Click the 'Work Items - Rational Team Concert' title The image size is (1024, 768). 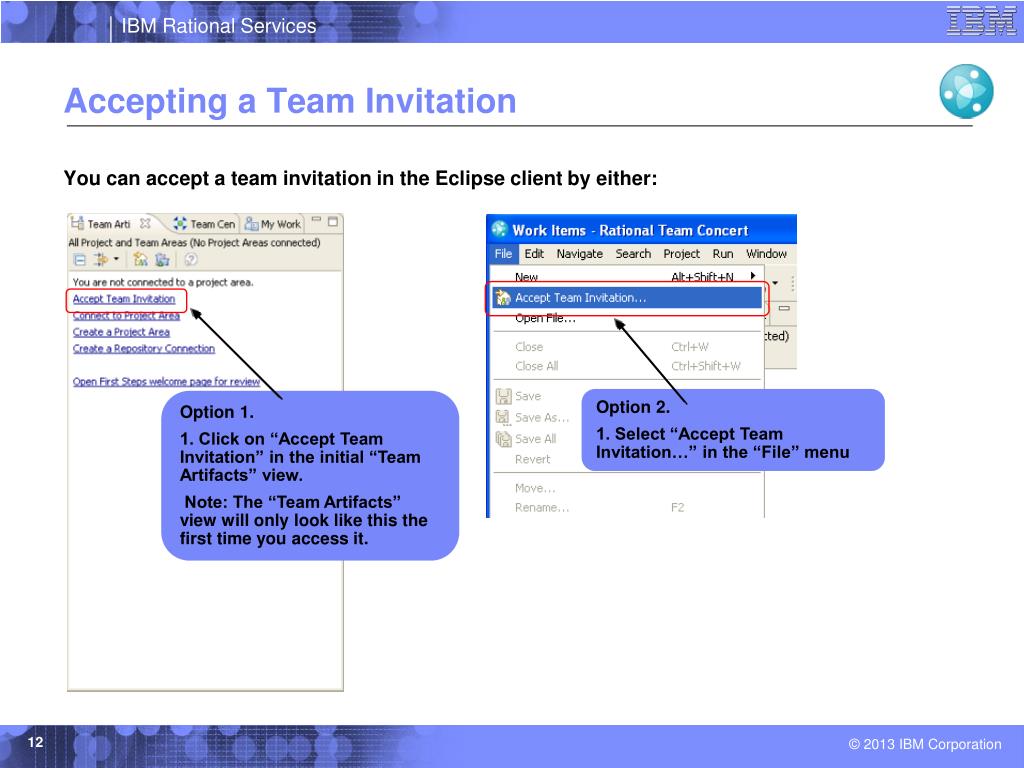630,231
